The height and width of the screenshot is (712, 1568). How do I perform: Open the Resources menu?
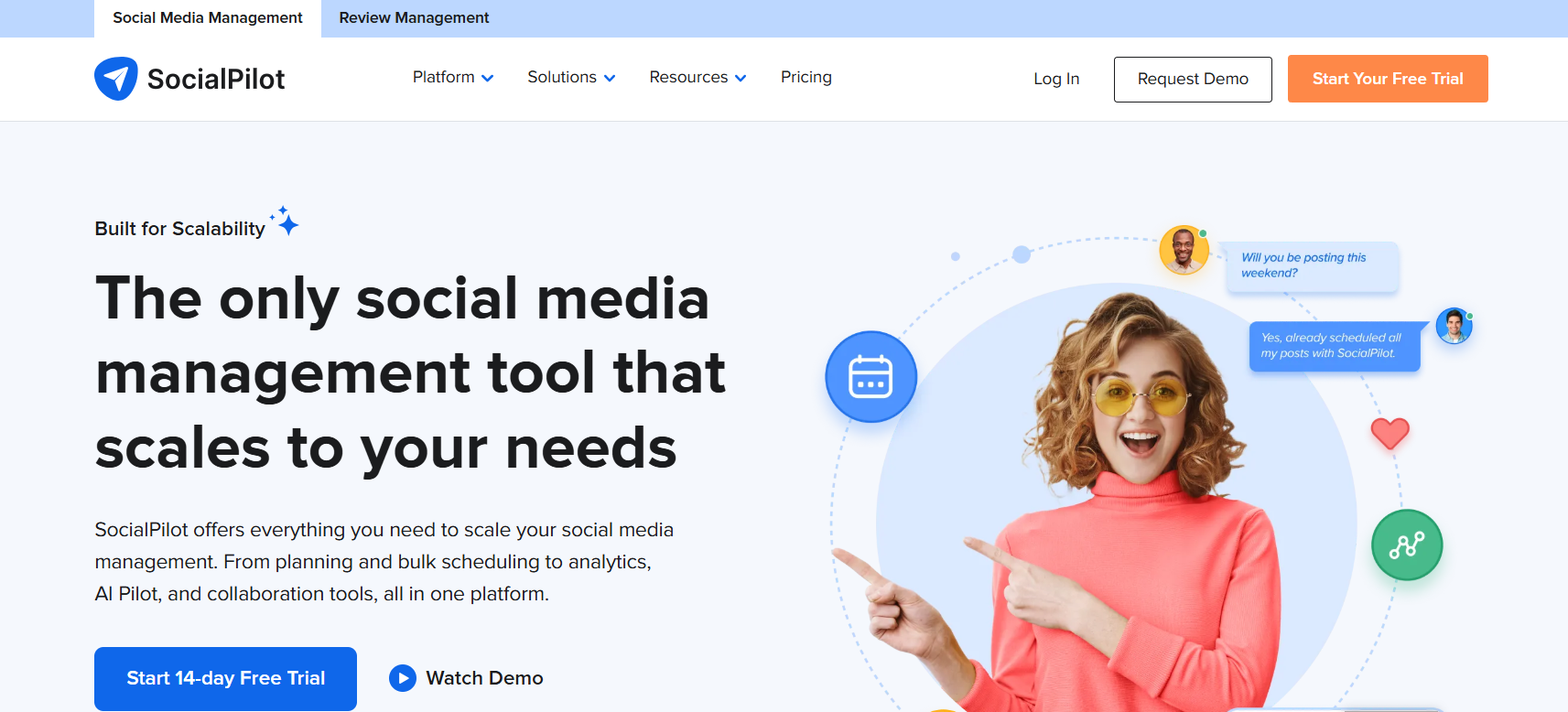pos(697,78)
